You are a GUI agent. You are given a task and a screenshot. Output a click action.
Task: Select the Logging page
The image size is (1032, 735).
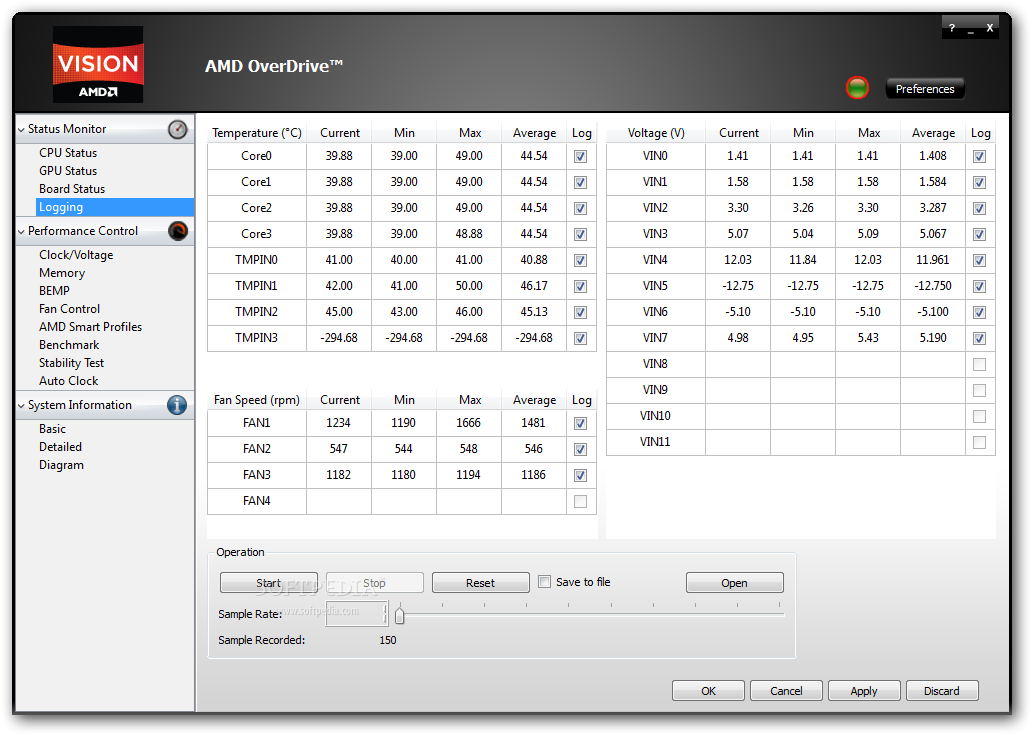point(115,207)
